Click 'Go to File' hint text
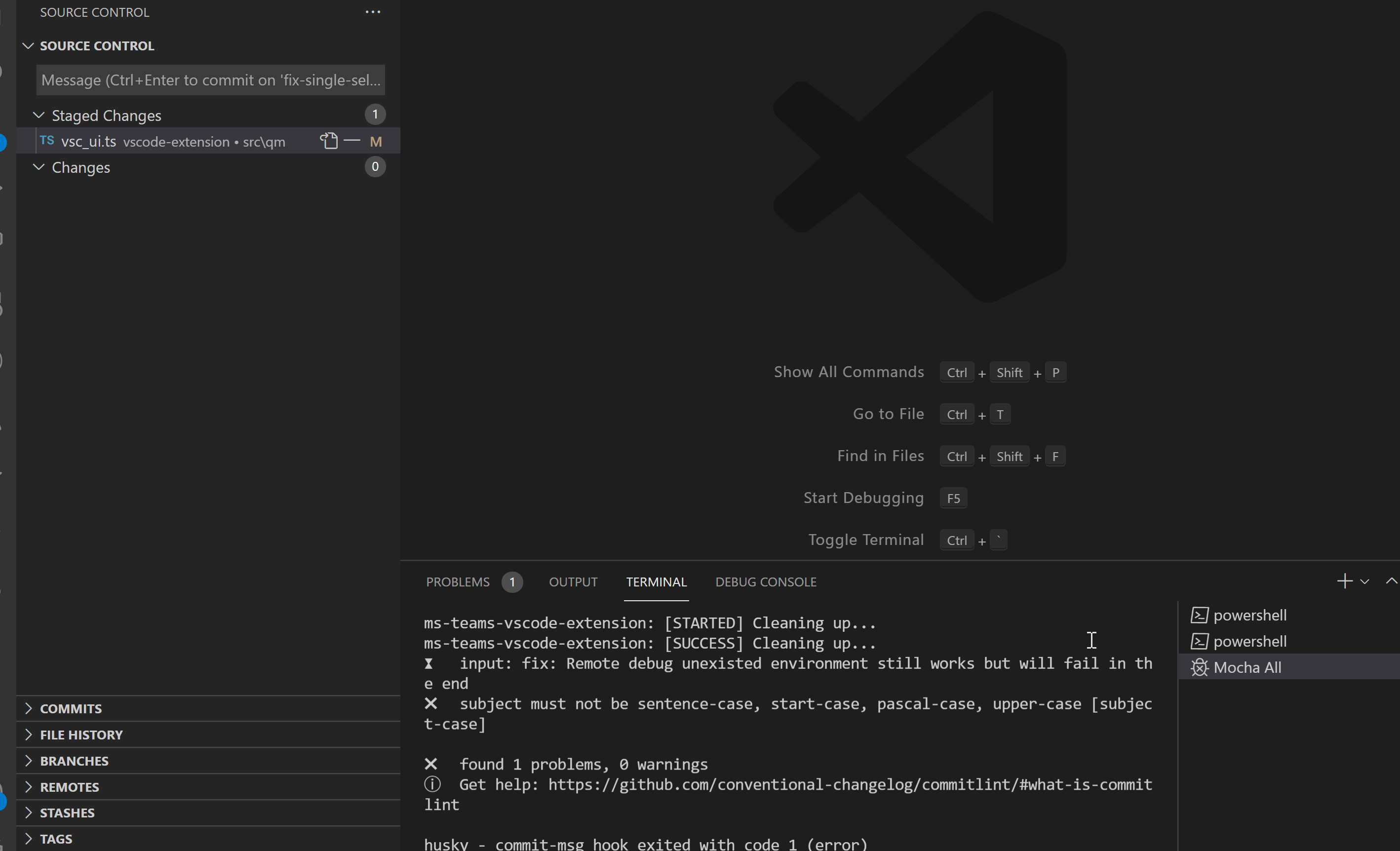The image size is (1400, 851). (x=889, y=414)
